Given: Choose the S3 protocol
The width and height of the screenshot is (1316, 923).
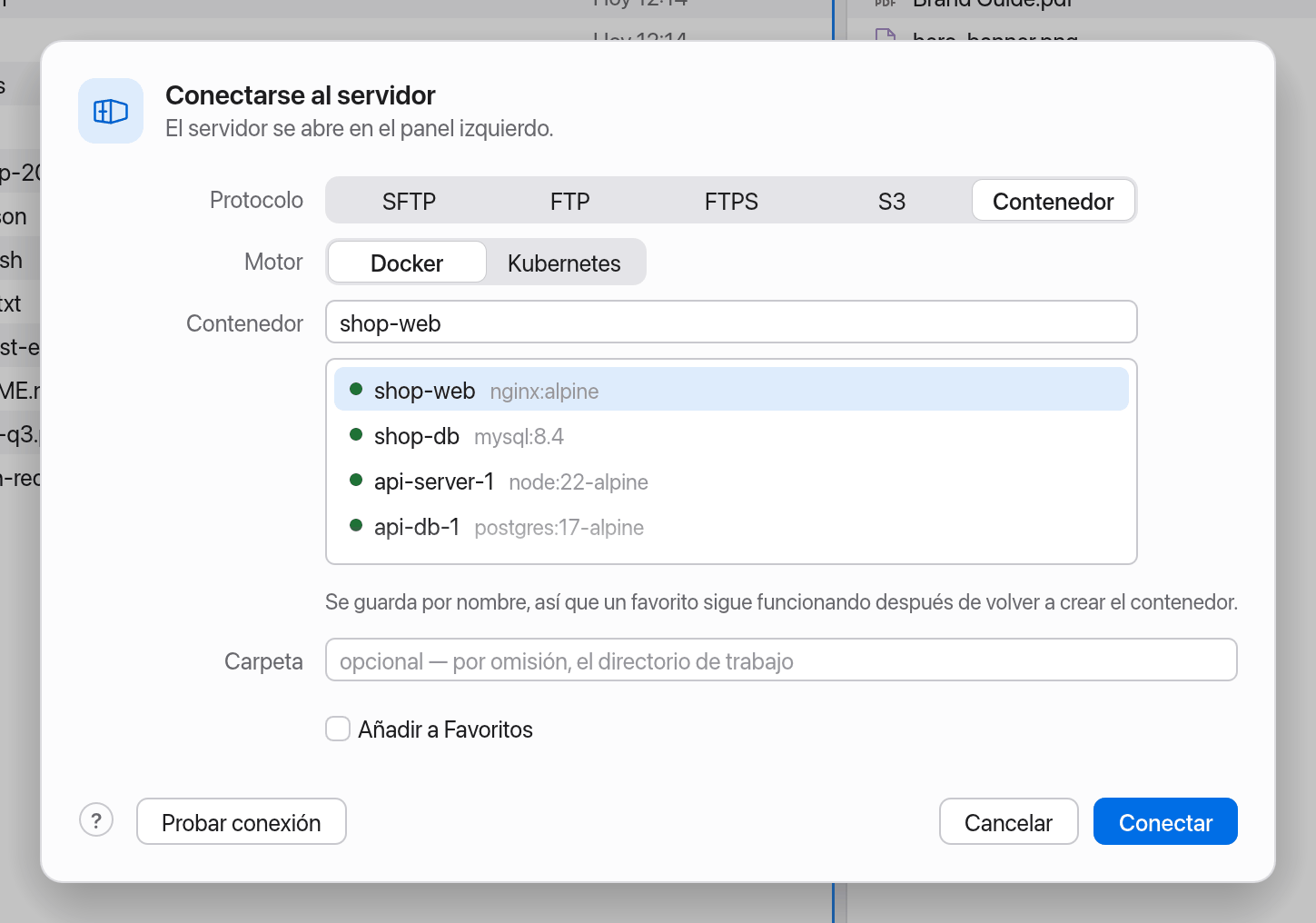Looking at the screenshot, I should point(892,201).
